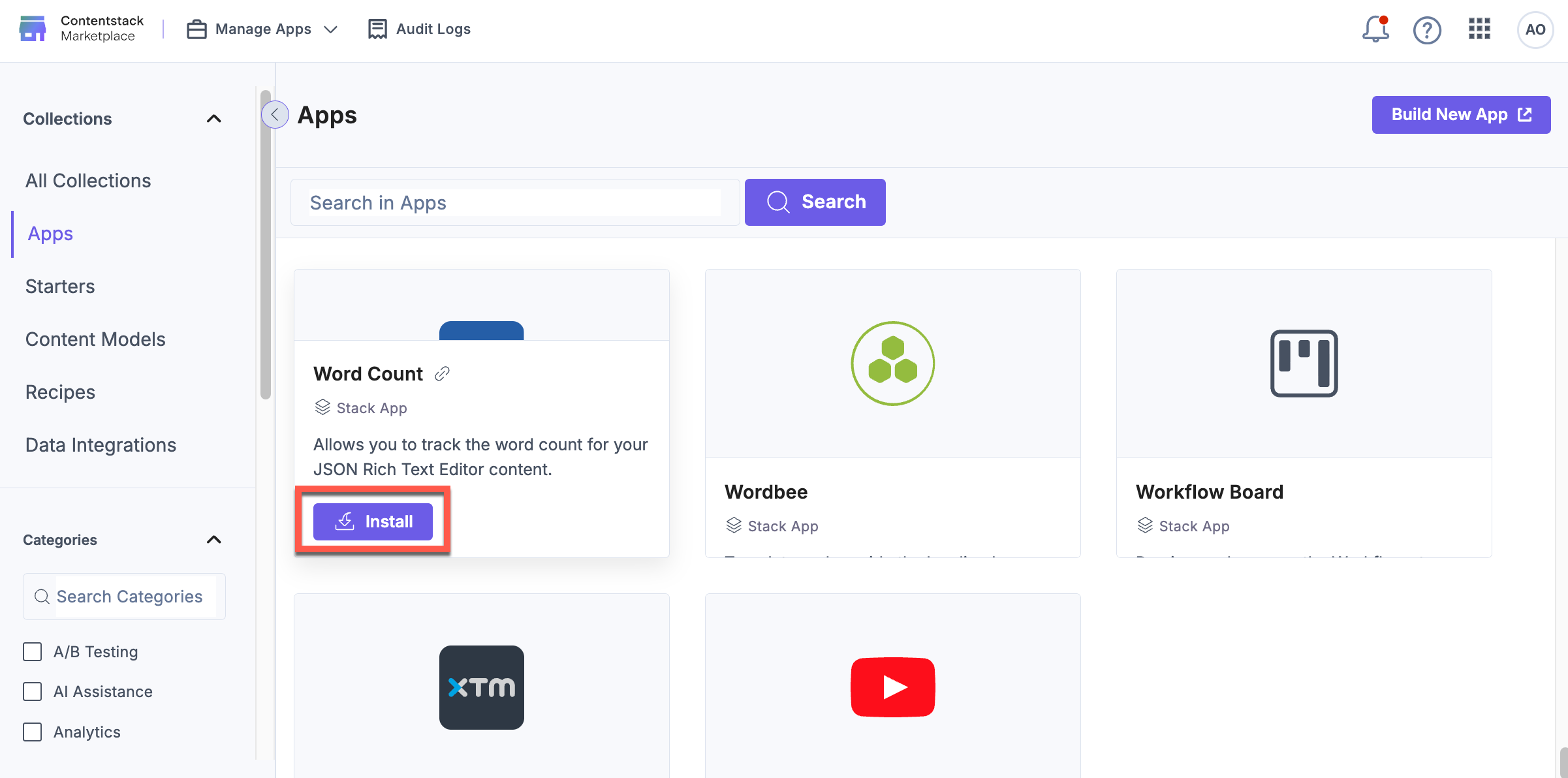Click the magnifier icon in Search Categories
Viewport: 1568px width, 778px height.
pyautogui.click(x=42, y=597)
